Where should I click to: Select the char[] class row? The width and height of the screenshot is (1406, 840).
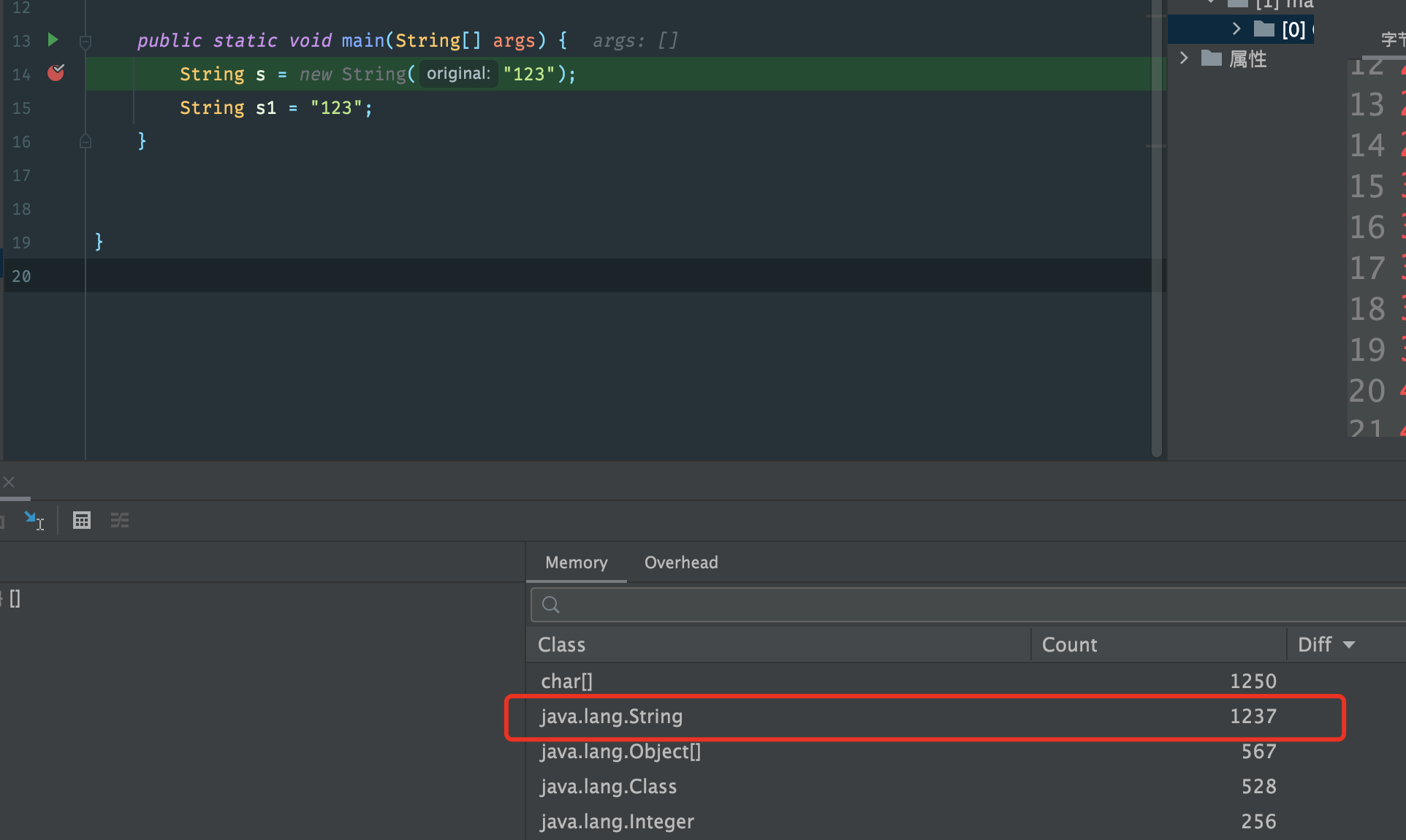pos(966,681)
